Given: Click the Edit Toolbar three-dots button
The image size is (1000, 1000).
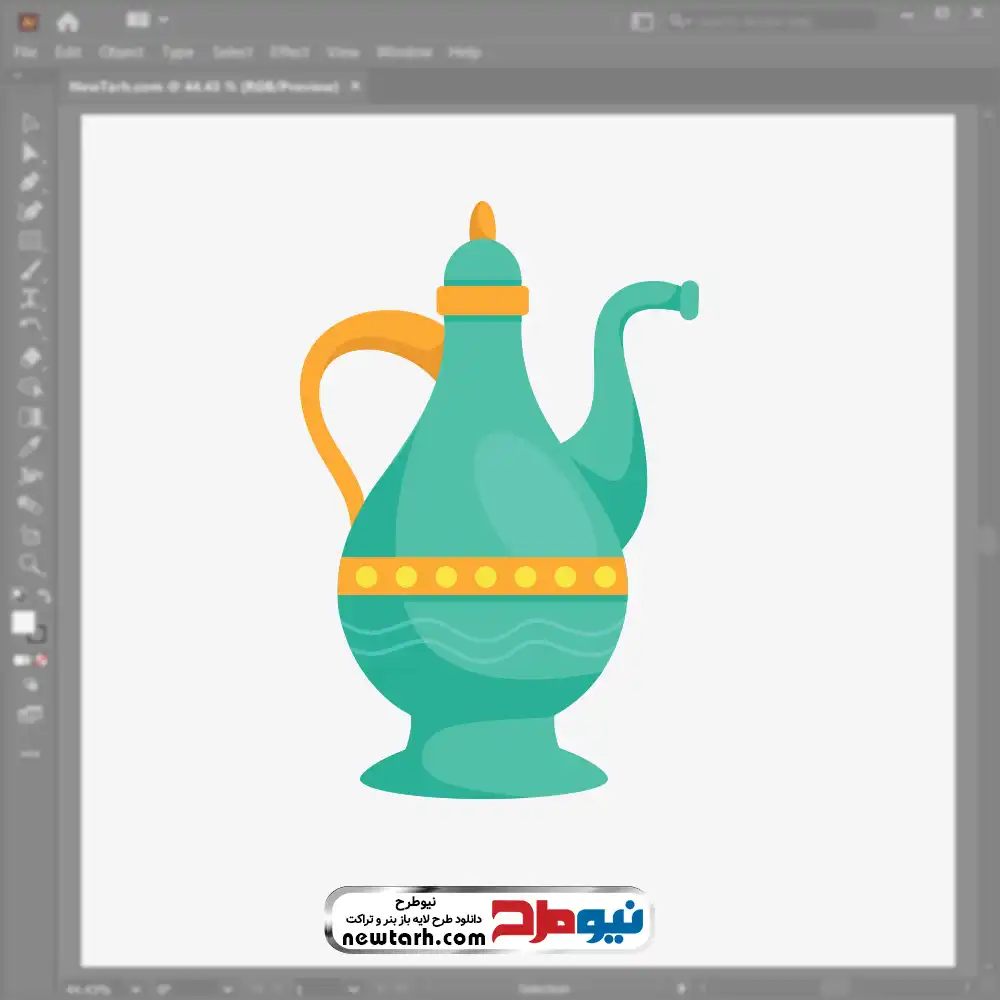Looking at the screenshot, I should [31, 752].
